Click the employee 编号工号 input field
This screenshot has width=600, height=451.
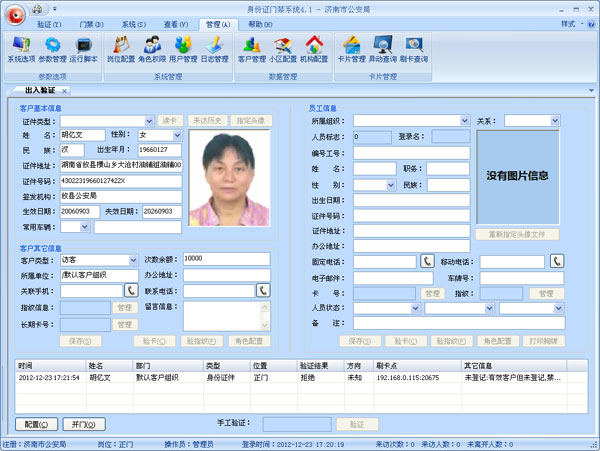(x=411, y=153)
